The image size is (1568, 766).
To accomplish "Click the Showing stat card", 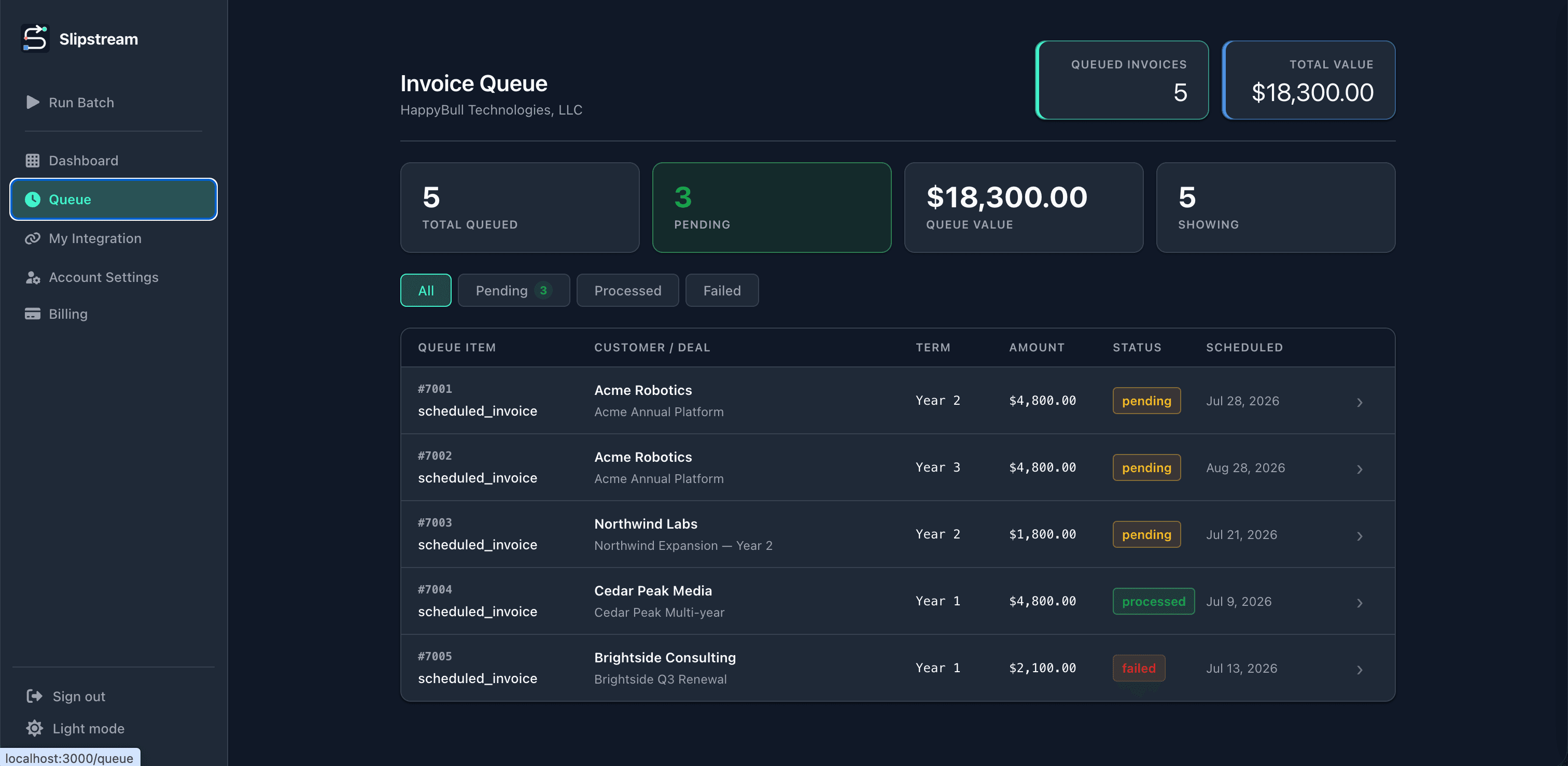I will [1275, 207].
